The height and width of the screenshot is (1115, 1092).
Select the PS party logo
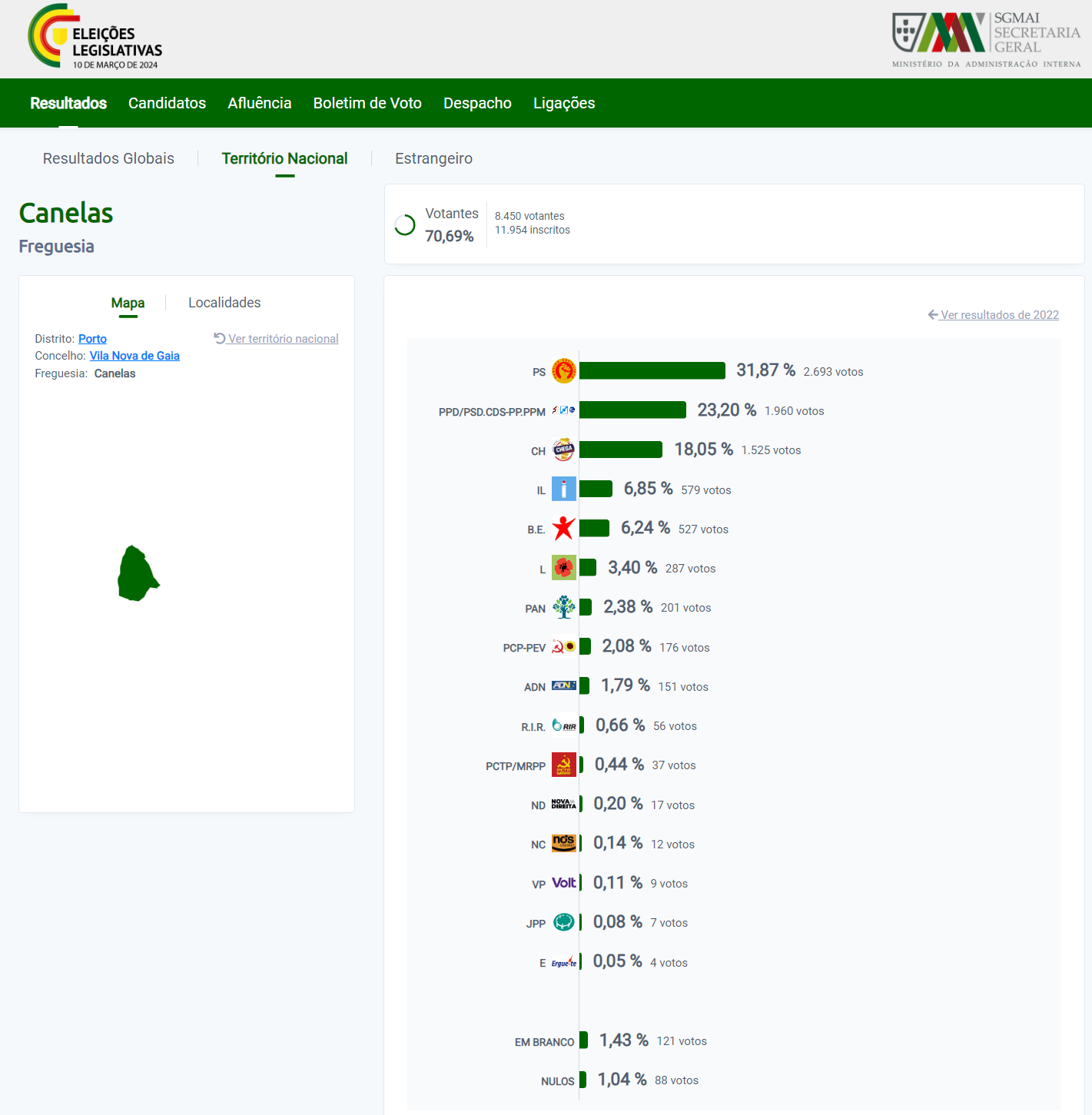pyautogui.click(x=565, y=370)
